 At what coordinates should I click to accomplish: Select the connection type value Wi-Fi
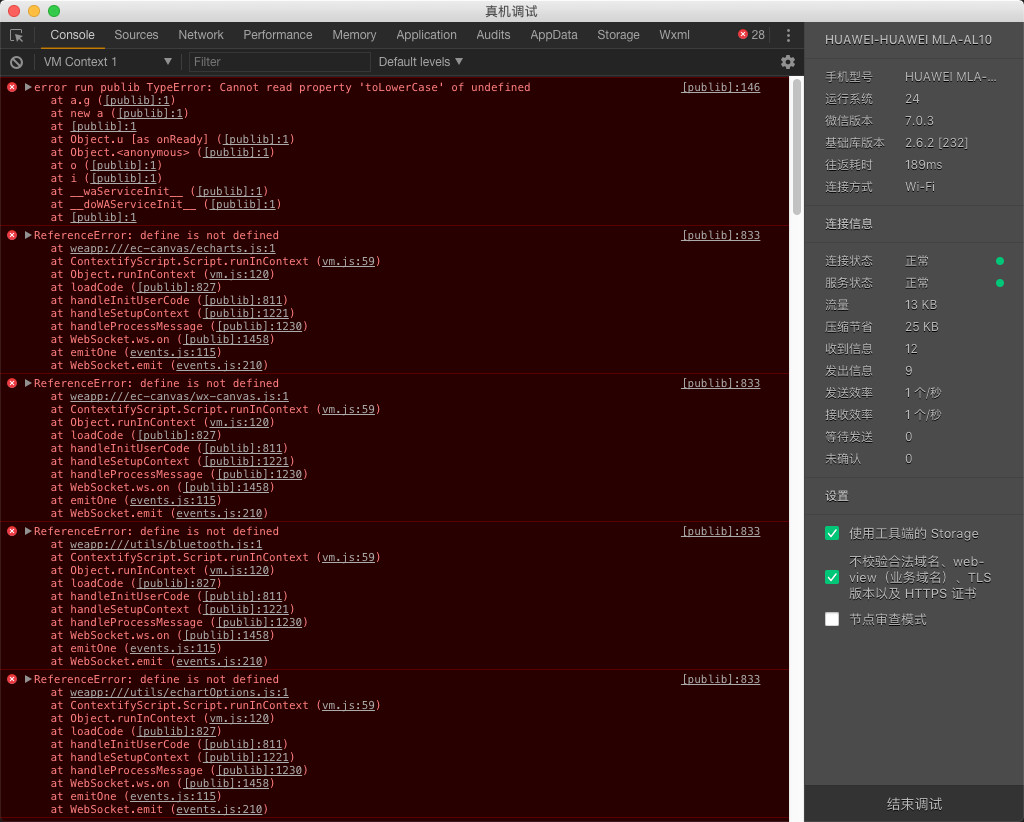click(920, 187)
